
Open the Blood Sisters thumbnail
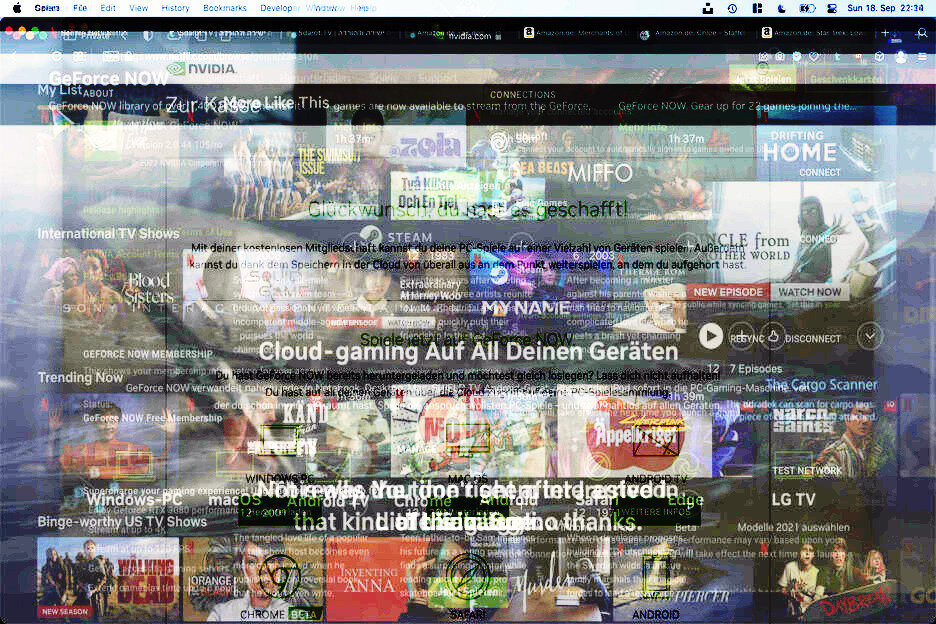tap(110, 288)
